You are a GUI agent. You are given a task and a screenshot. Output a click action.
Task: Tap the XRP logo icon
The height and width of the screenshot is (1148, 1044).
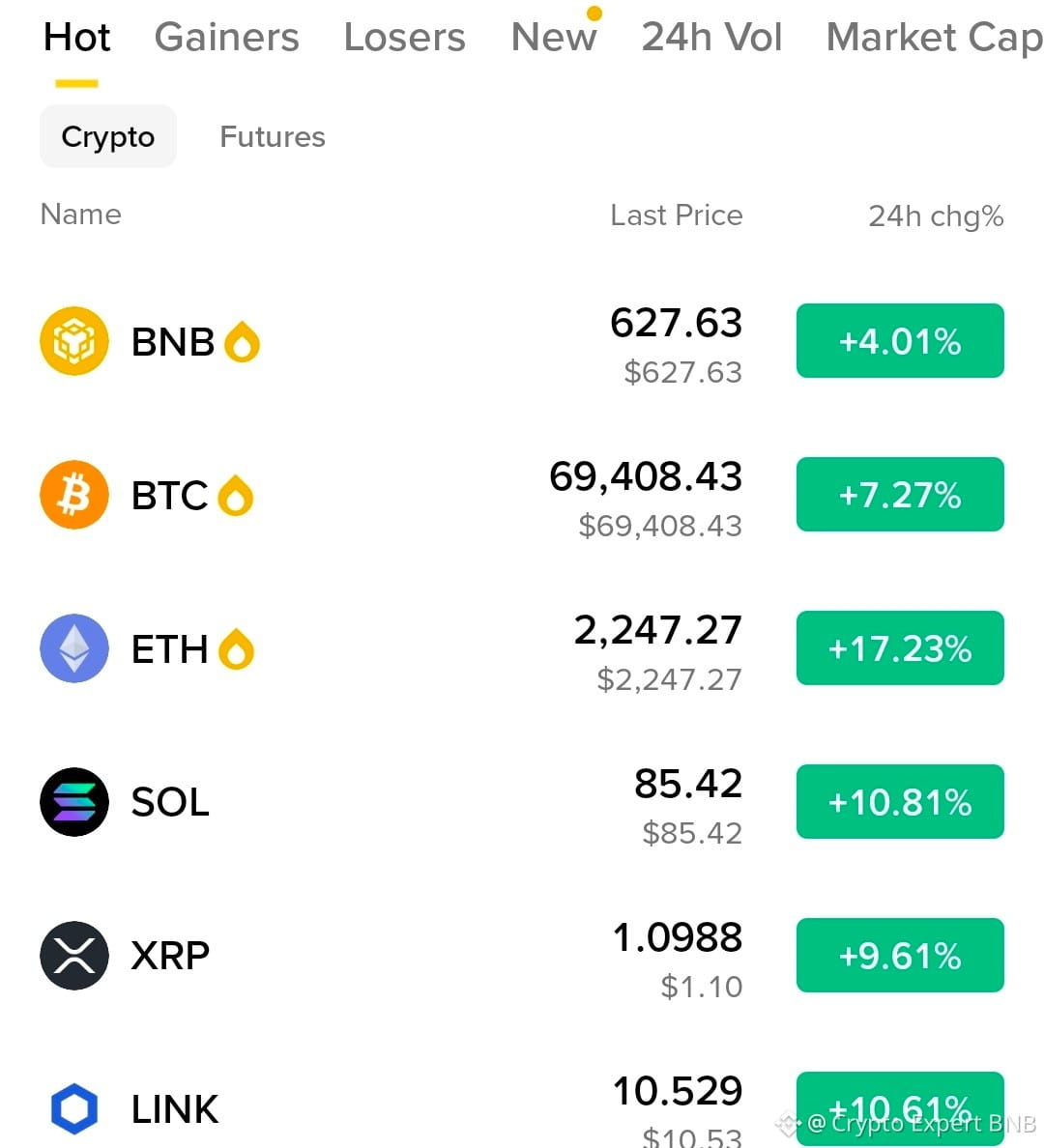(x=74, y=956)
